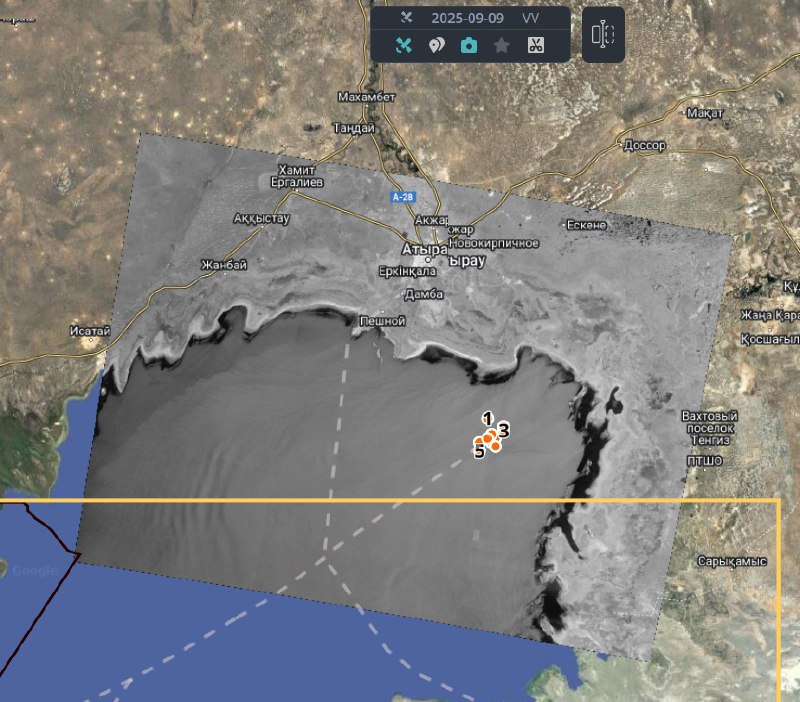Click the teal satellite imagery icon
Screen dimensions: 800x702
coord(404,45)
